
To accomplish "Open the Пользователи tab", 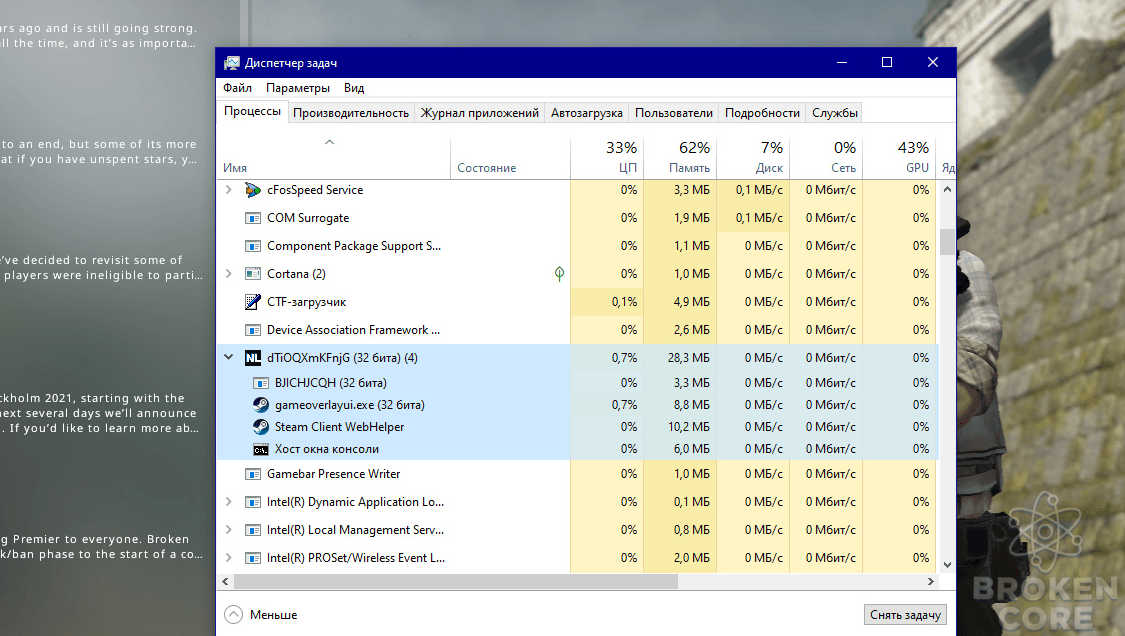I will (674, 113).
